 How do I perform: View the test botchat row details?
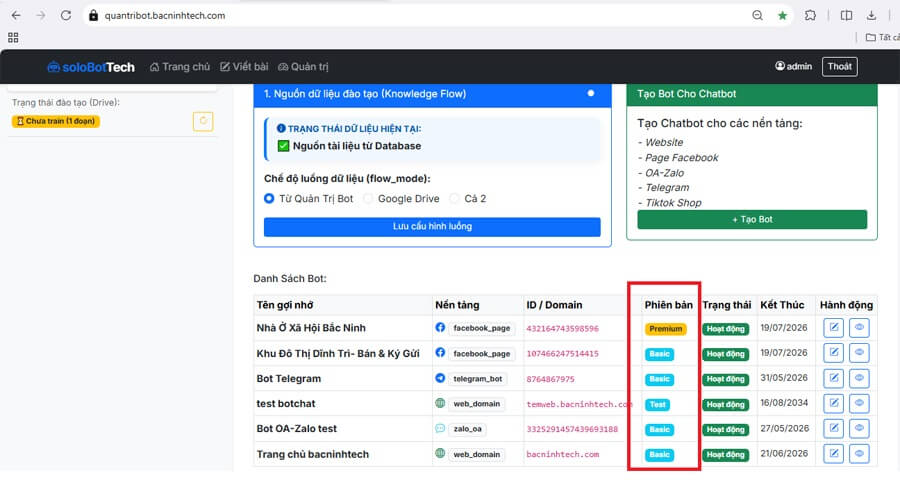(859, 403)
